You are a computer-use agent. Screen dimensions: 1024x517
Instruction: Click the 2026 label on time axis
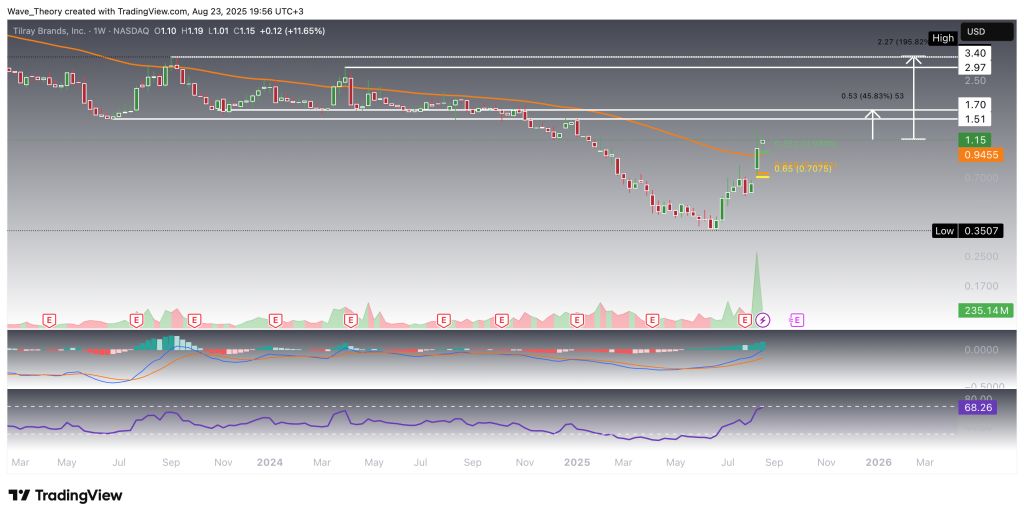pos(878,462)
